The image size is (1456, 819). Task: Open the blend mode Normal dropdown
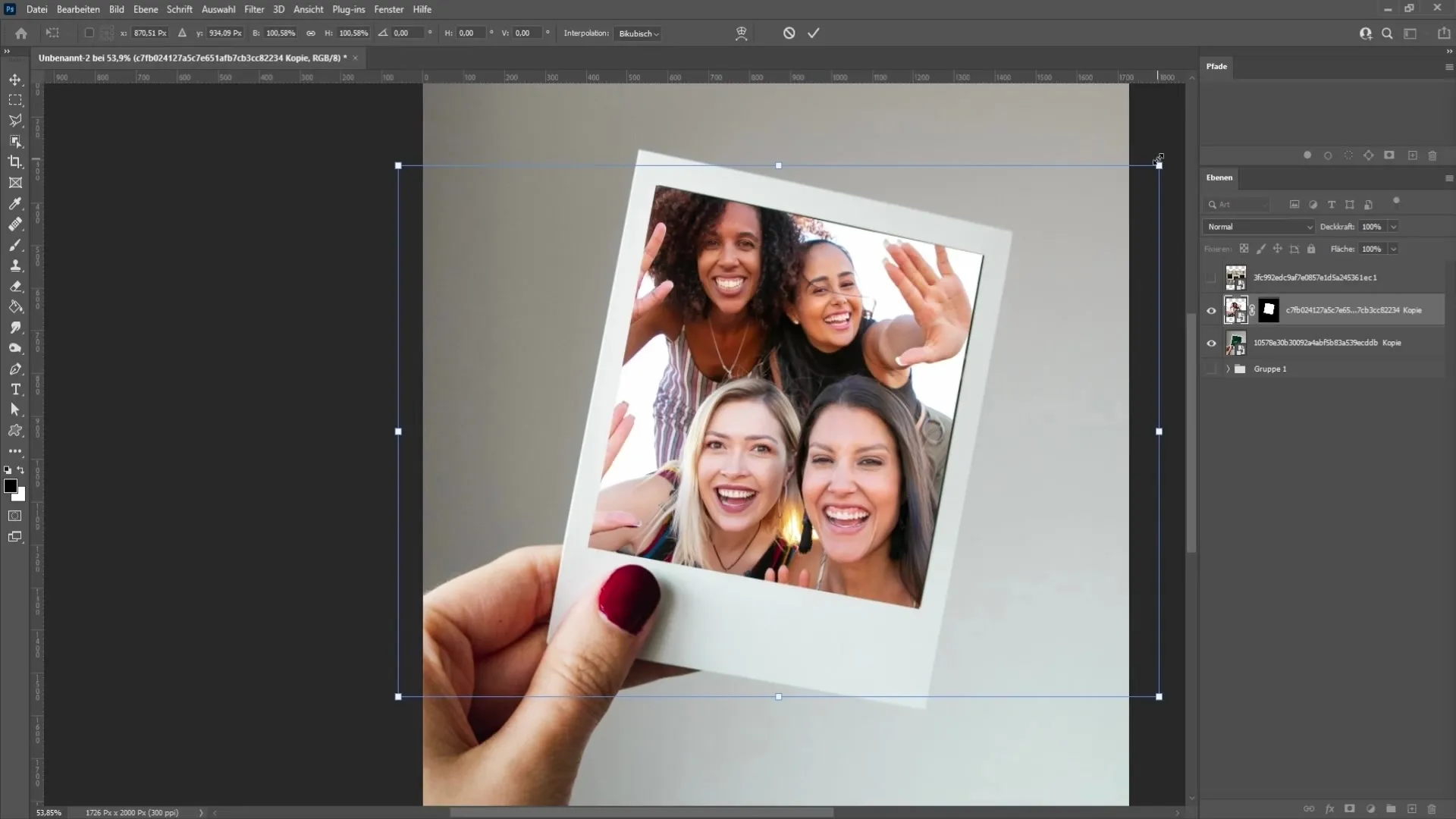point(1259,227)
